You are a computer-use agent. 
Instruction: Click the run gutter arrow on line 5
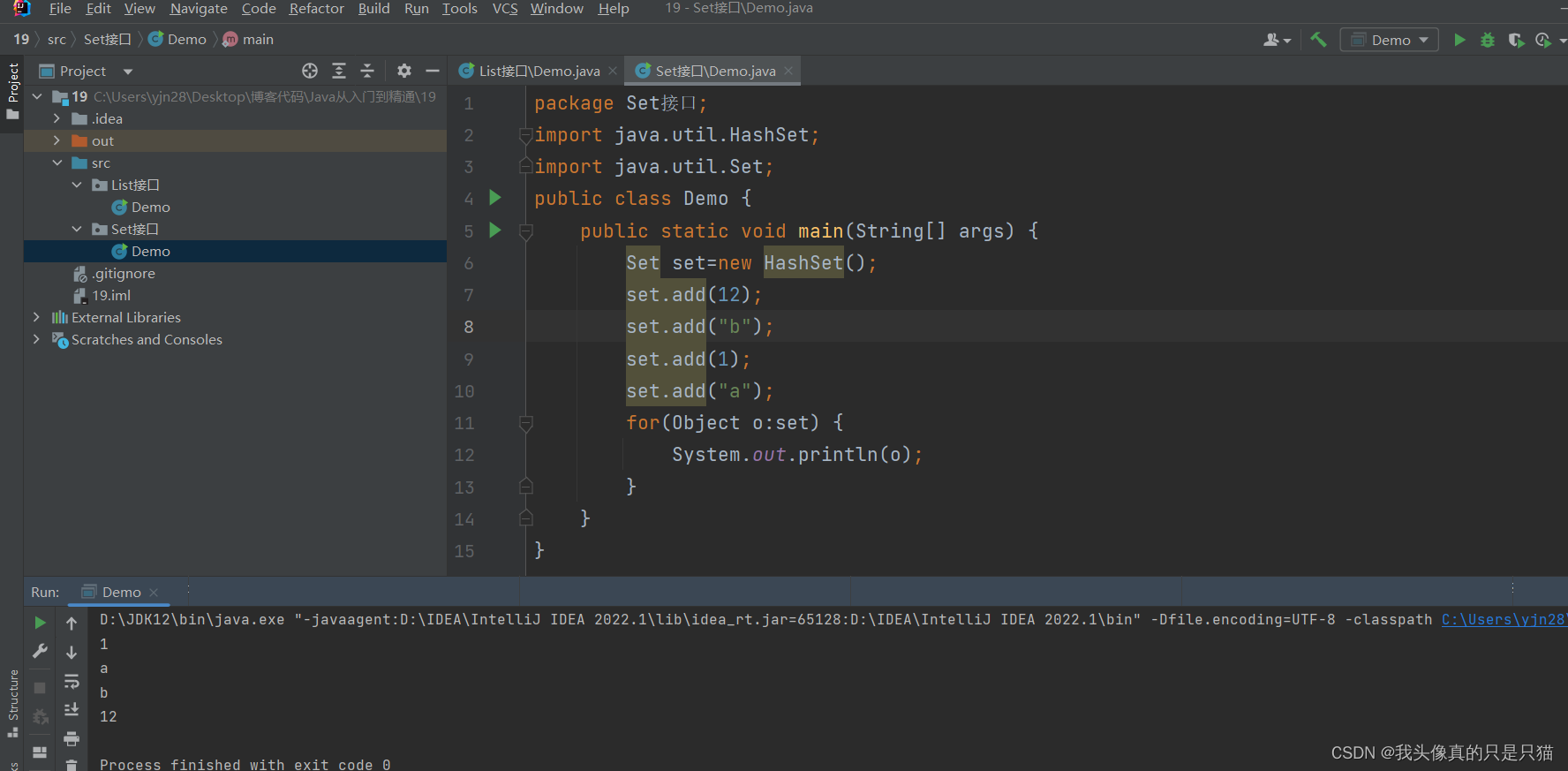[x=495, y=231]
